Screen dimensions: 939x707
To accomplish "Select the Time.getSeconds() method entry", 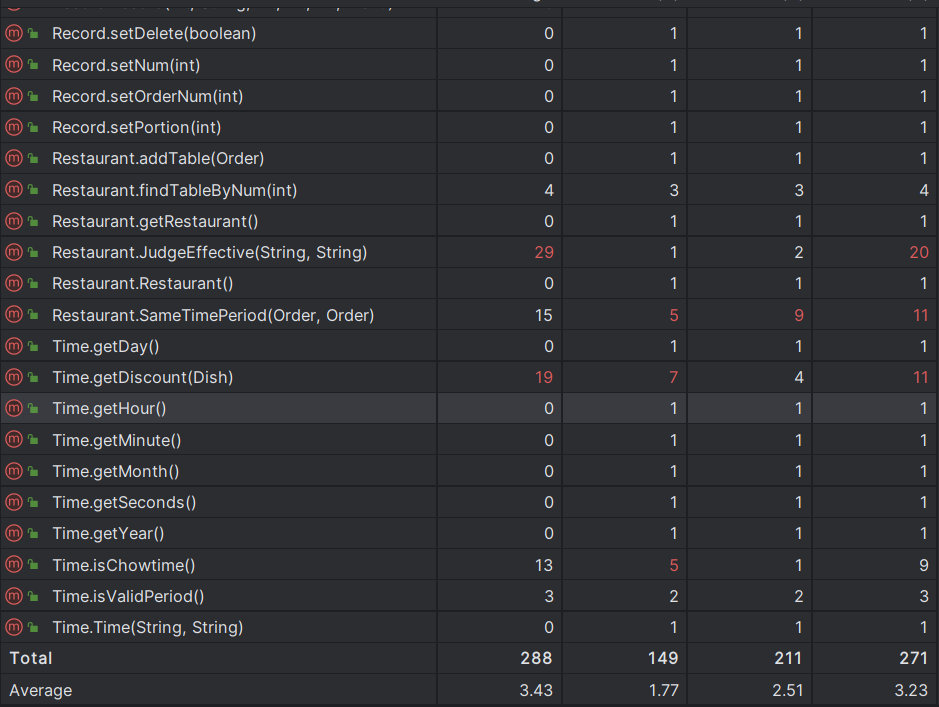I will click(124, 502).
